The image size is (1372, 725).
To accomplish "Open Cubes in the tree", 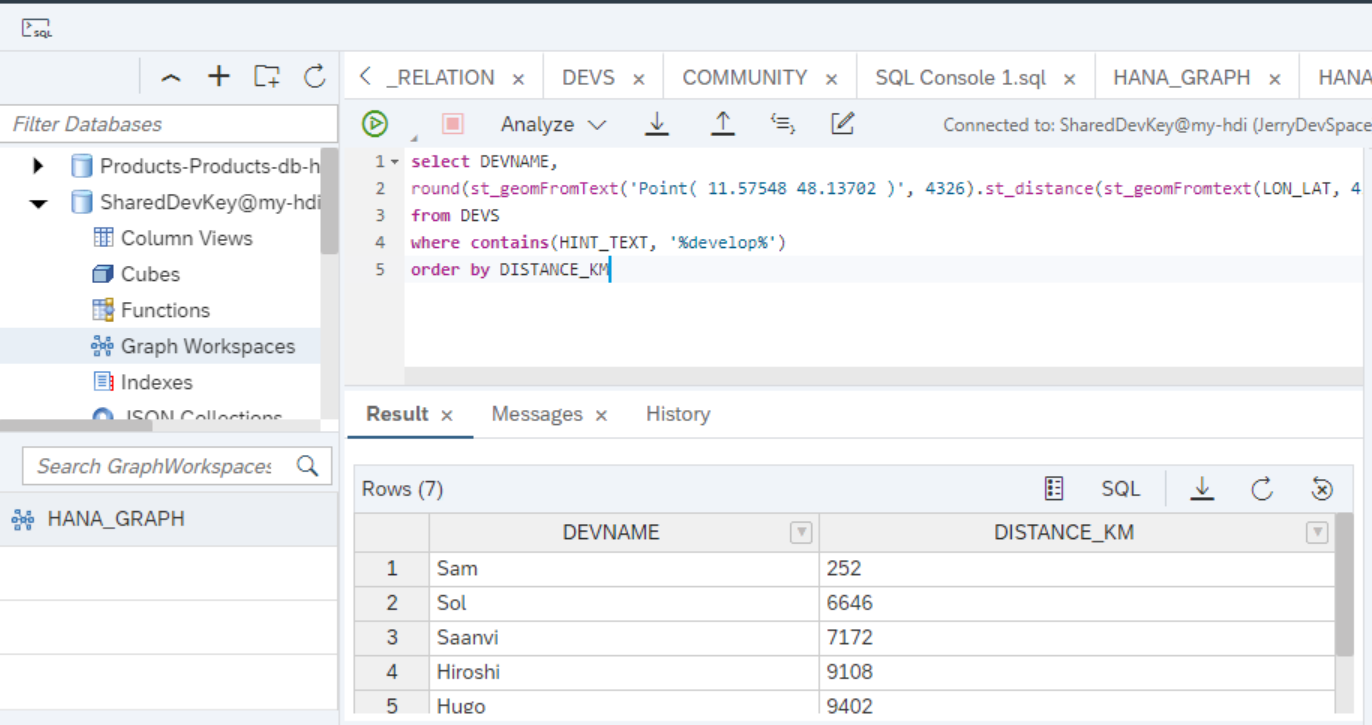I will coord(150,274).
